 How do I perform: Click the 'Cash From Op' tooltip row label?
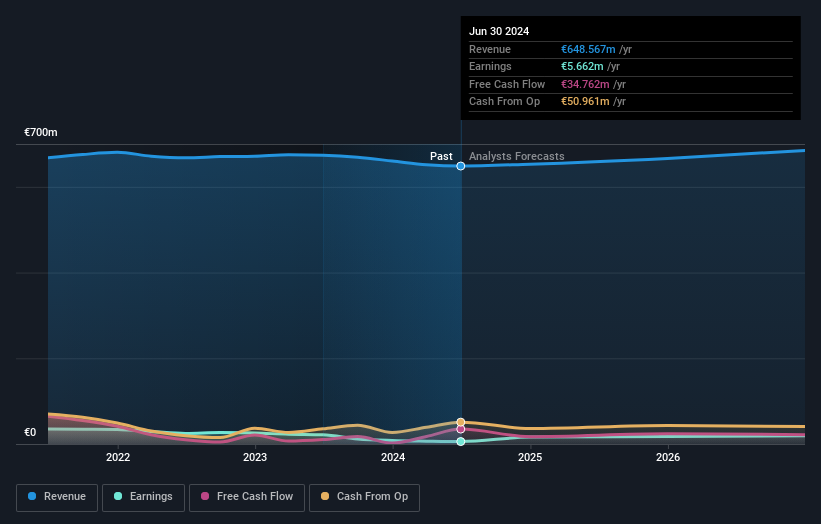(x=504, y=102)
